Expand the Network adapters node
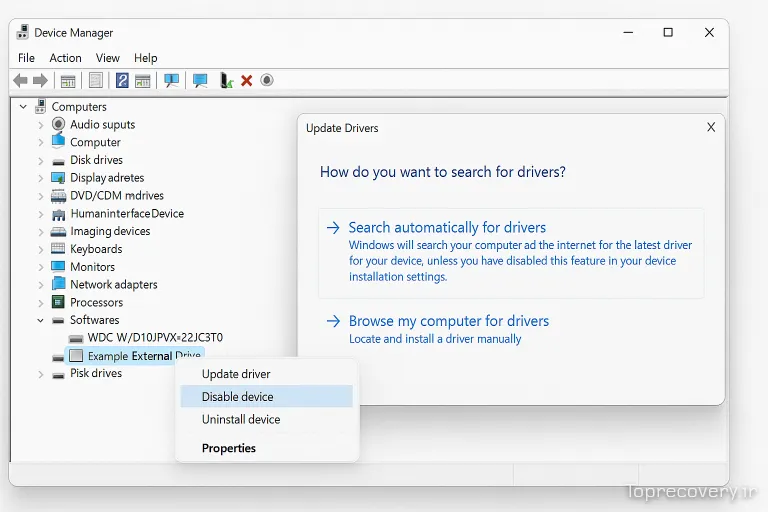The width and height of the screenshot is (768, 512). coord(41,285)
